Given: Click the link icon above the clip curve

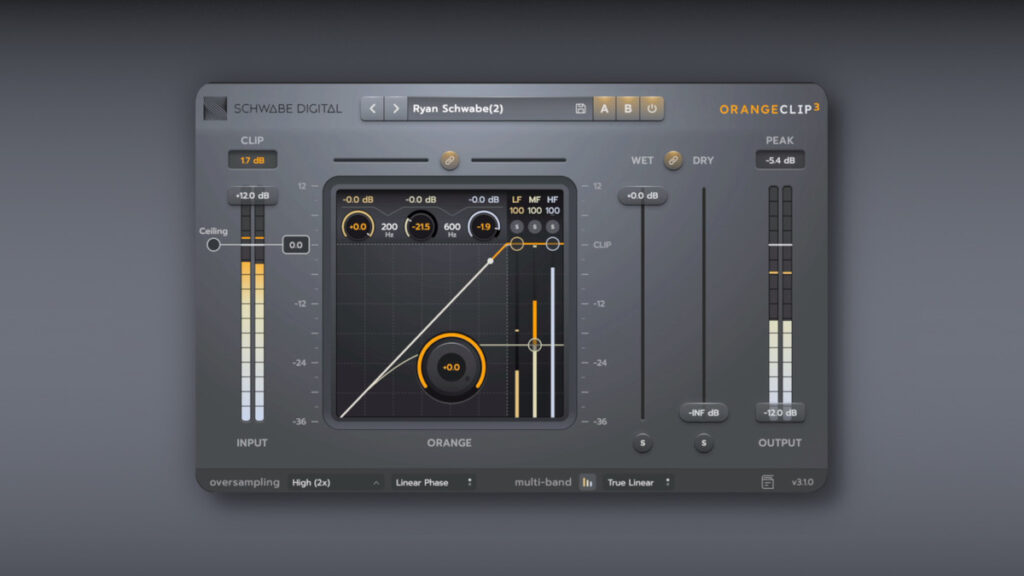Looking at the screenshot, I should pyautogui.click(x=448, y=160).
